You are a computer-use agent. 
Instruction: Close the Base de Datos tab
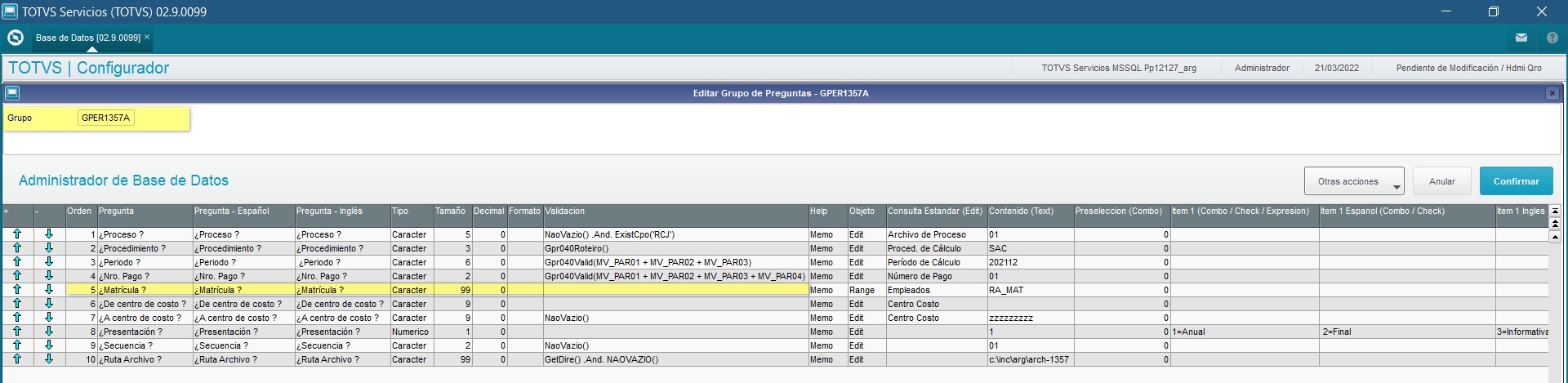coord(147,37)
